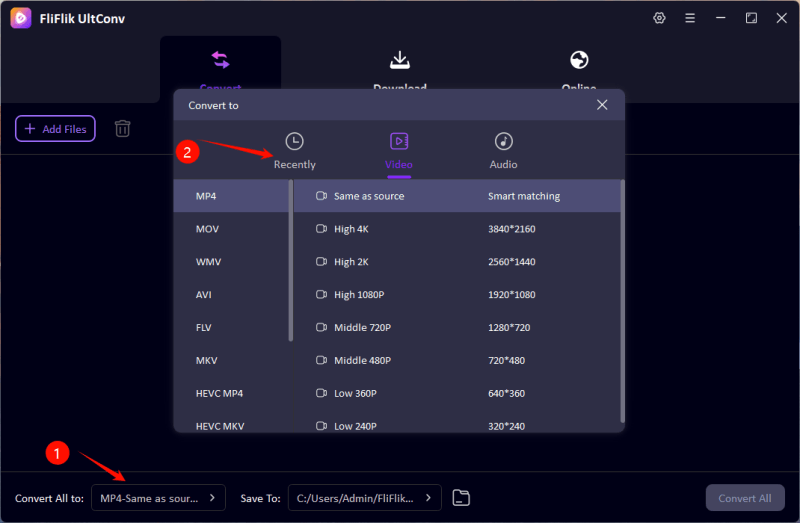The height and width of the screenshot is (523, 800).
Task: Switch to the Recently tab
Action: tap(294, 150)
